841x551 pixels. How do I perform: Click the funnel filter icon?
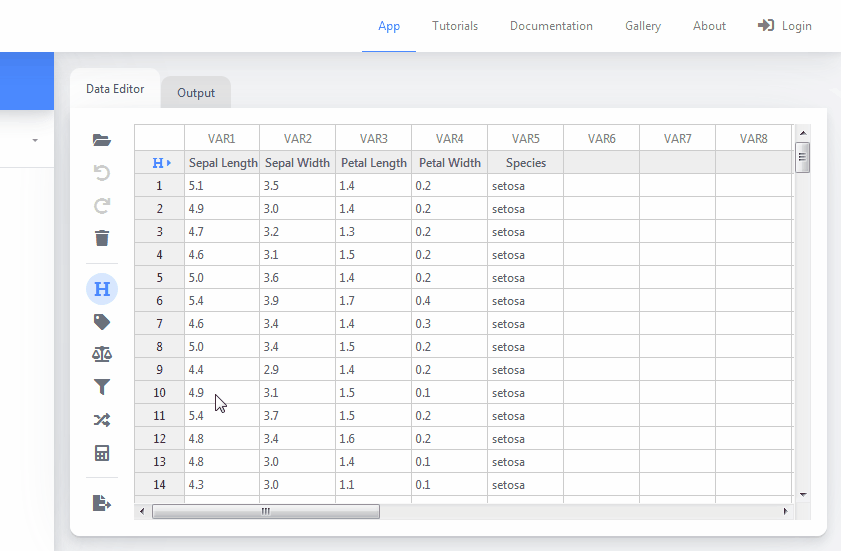101,387
